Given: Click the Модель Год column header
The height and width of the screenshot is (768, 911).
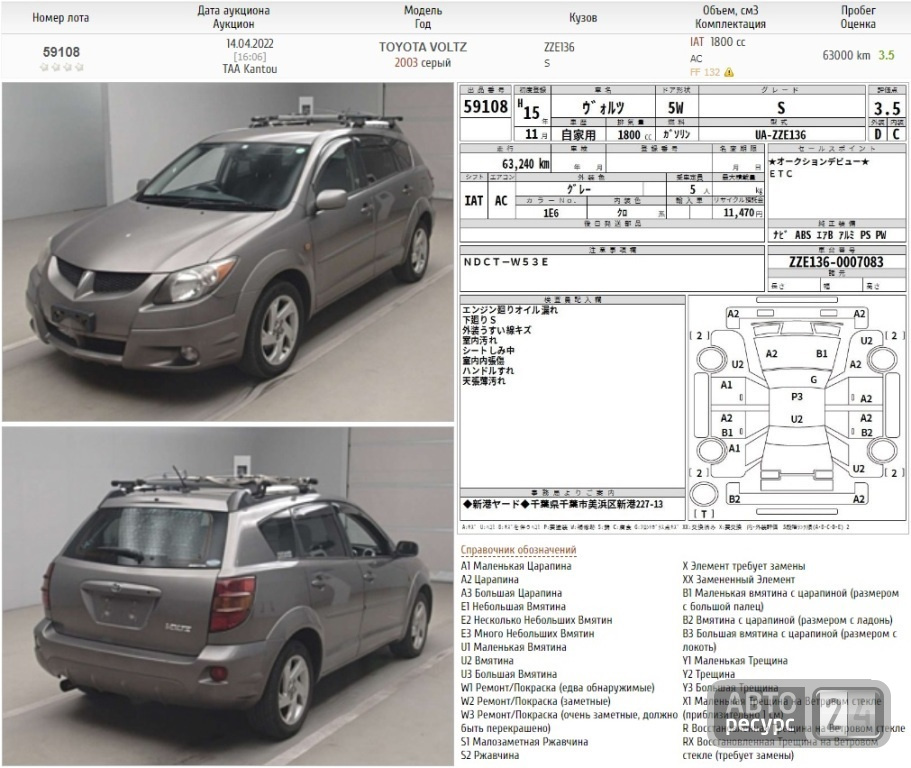Looking at the screenshot, I should [x=423, y=17].
